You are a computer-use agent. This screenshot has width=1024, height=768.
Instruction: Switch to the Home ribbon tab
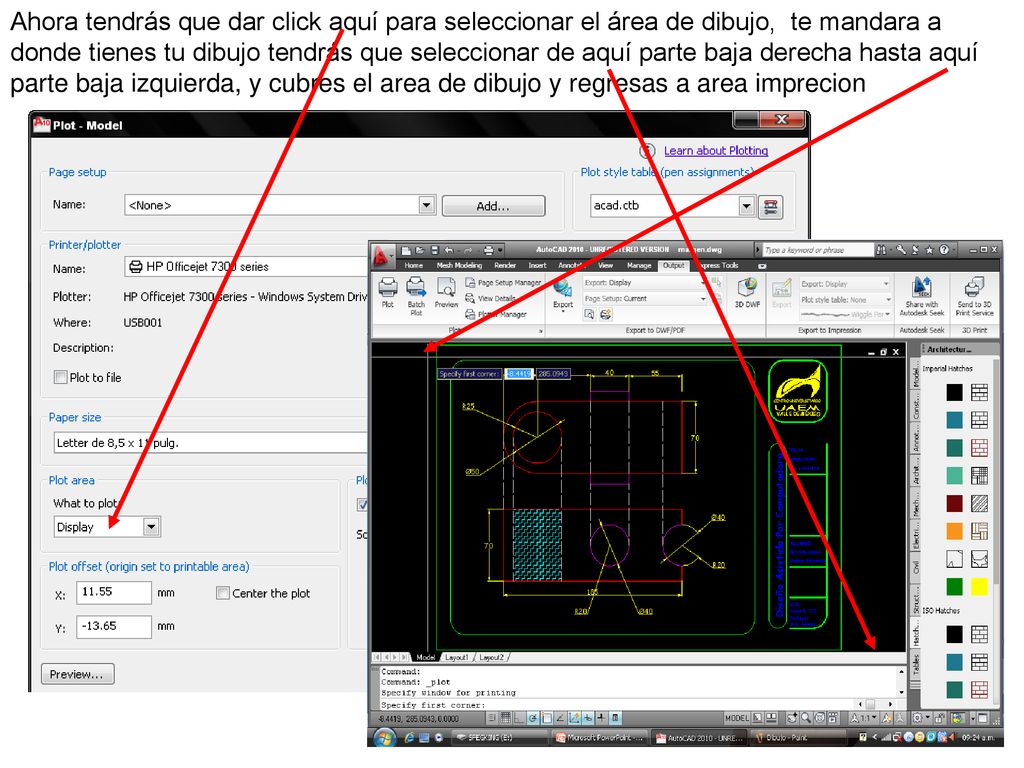pyautogui.click(x=413, y=265)
